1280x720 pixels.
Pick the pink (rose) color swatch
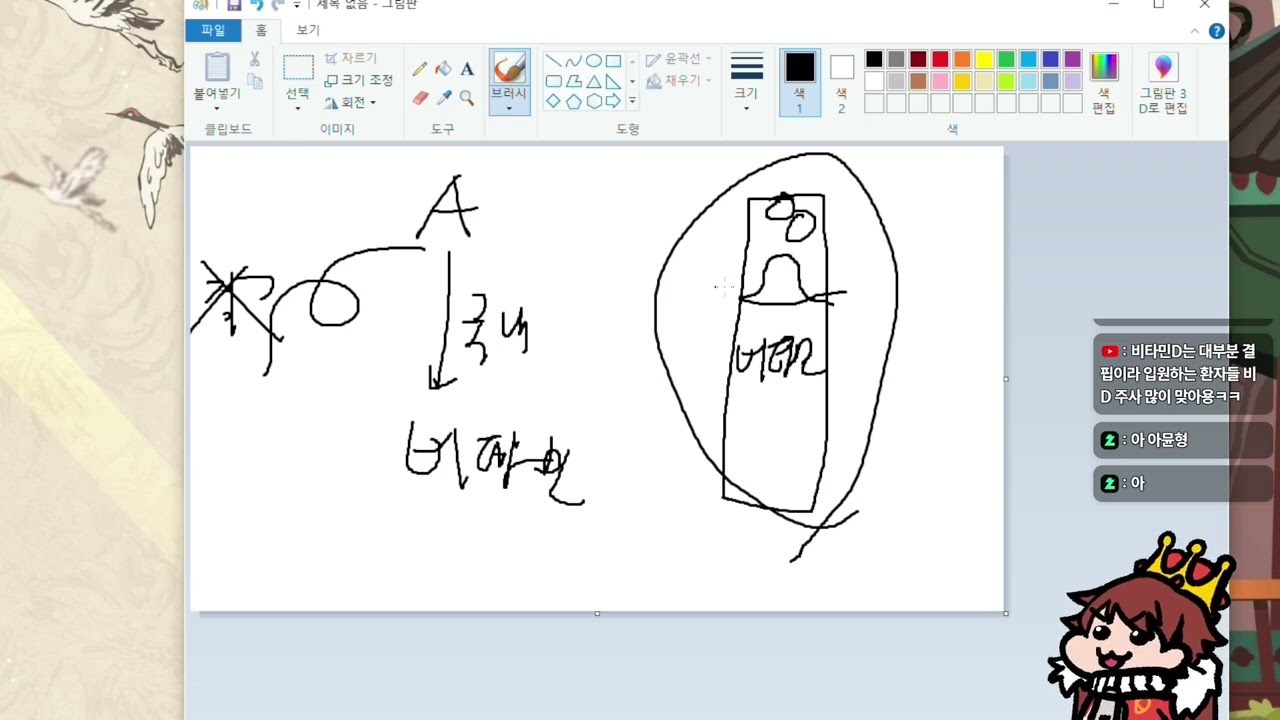pyautogui.click(x=940, y=81)
